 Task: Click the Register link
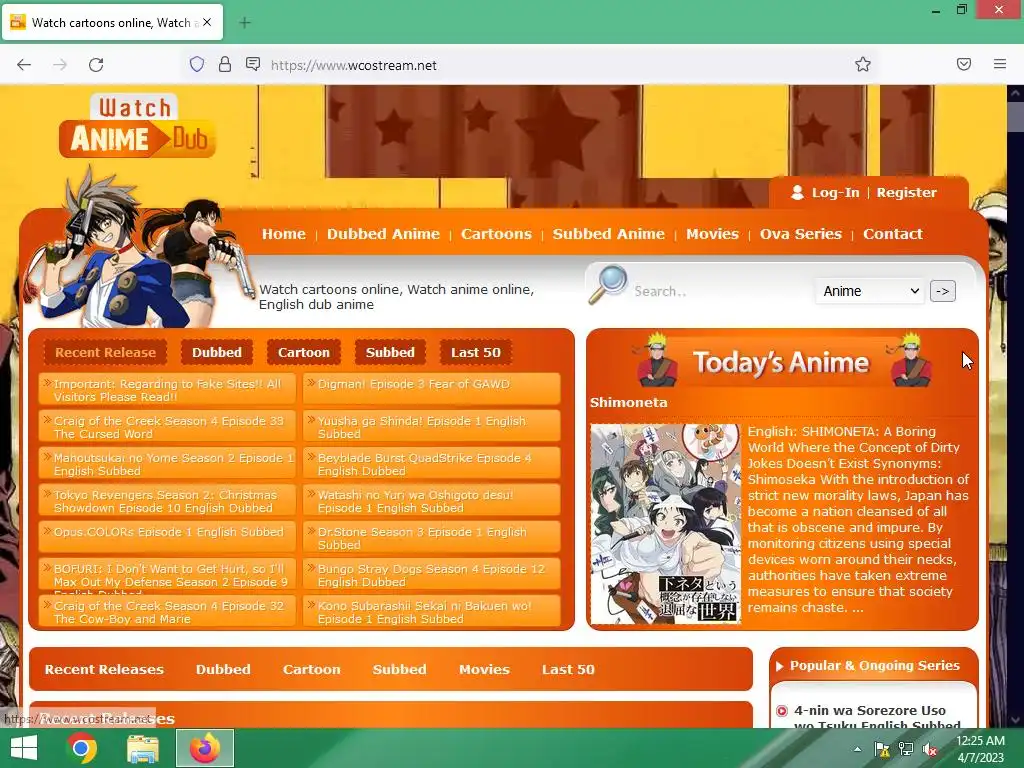[906, 193]
